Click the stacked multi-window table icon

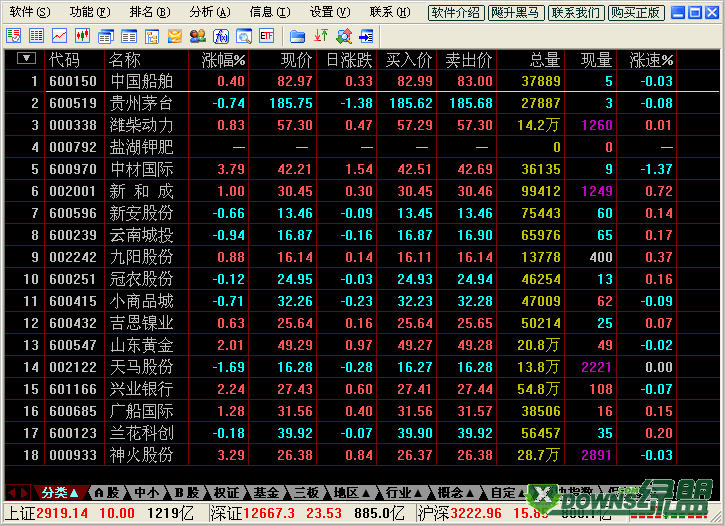[x=106, y=36]
